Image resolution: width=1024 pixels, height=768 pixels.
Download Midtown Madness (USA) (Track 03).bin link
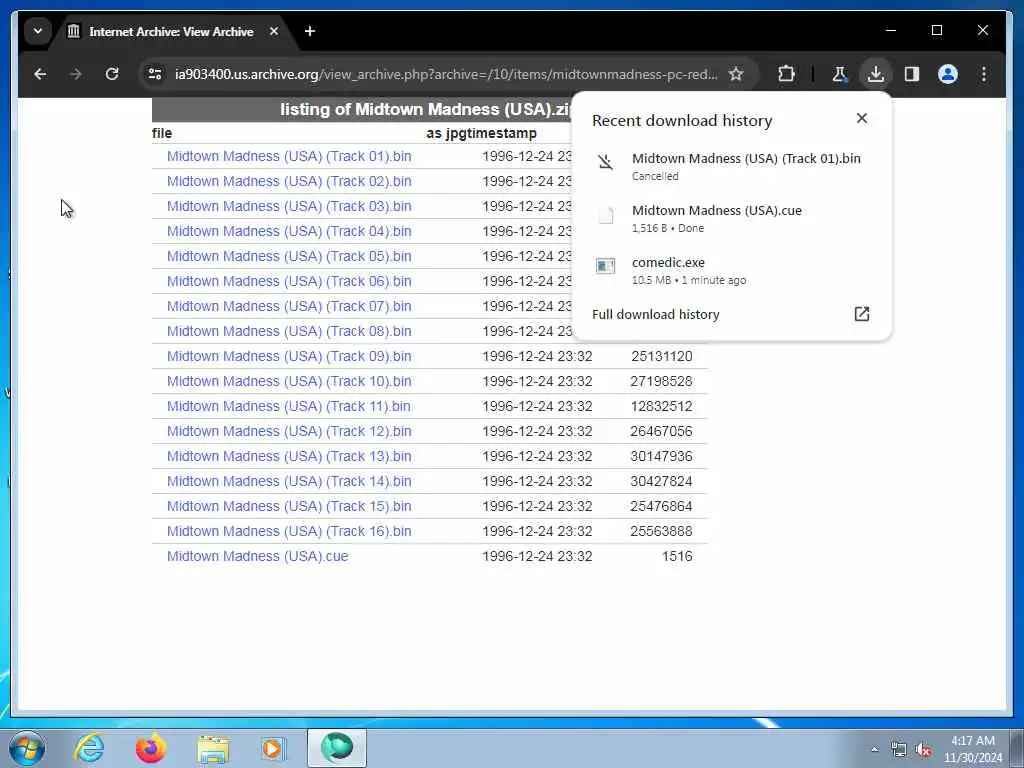pyautogui.click(x=289, y=206)
